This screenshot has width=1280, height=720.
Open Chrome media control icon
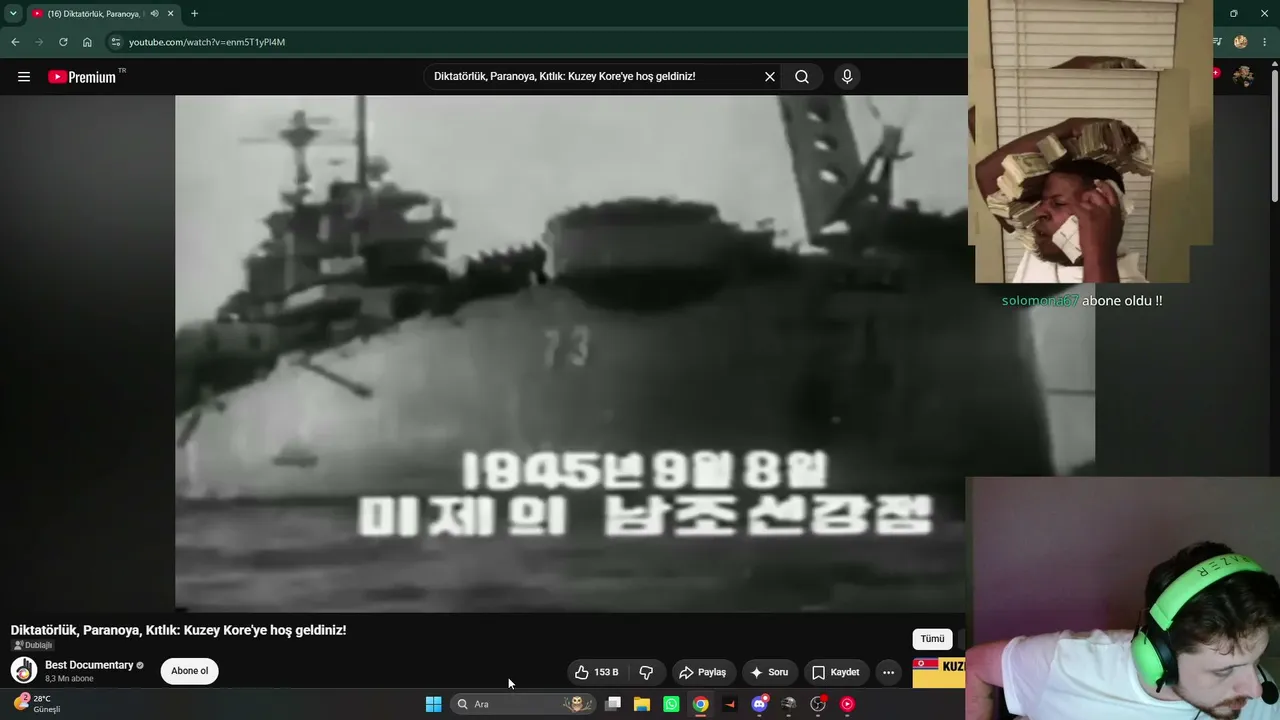pos(1217,42)
